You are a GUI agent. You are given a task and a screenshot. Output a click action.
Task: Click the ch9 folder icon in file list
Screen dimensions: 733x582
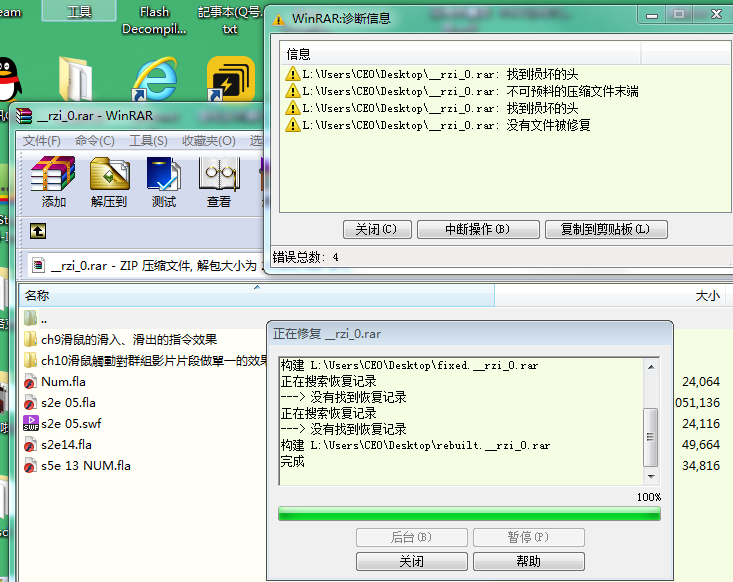click(x=30, y=339)
